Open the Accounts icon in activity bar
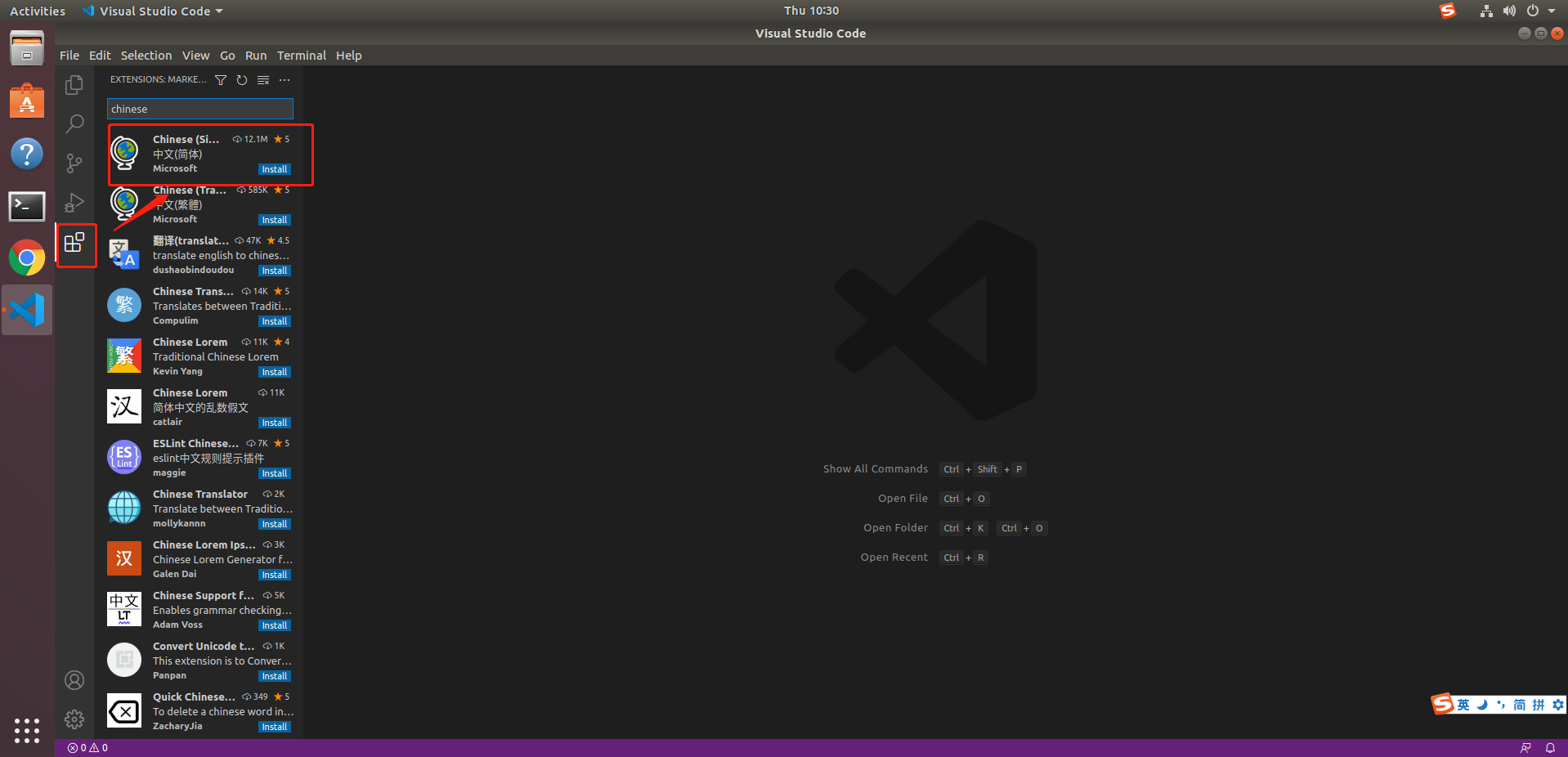Screen dimensions: 1568x757 click(x=74, y=680)
